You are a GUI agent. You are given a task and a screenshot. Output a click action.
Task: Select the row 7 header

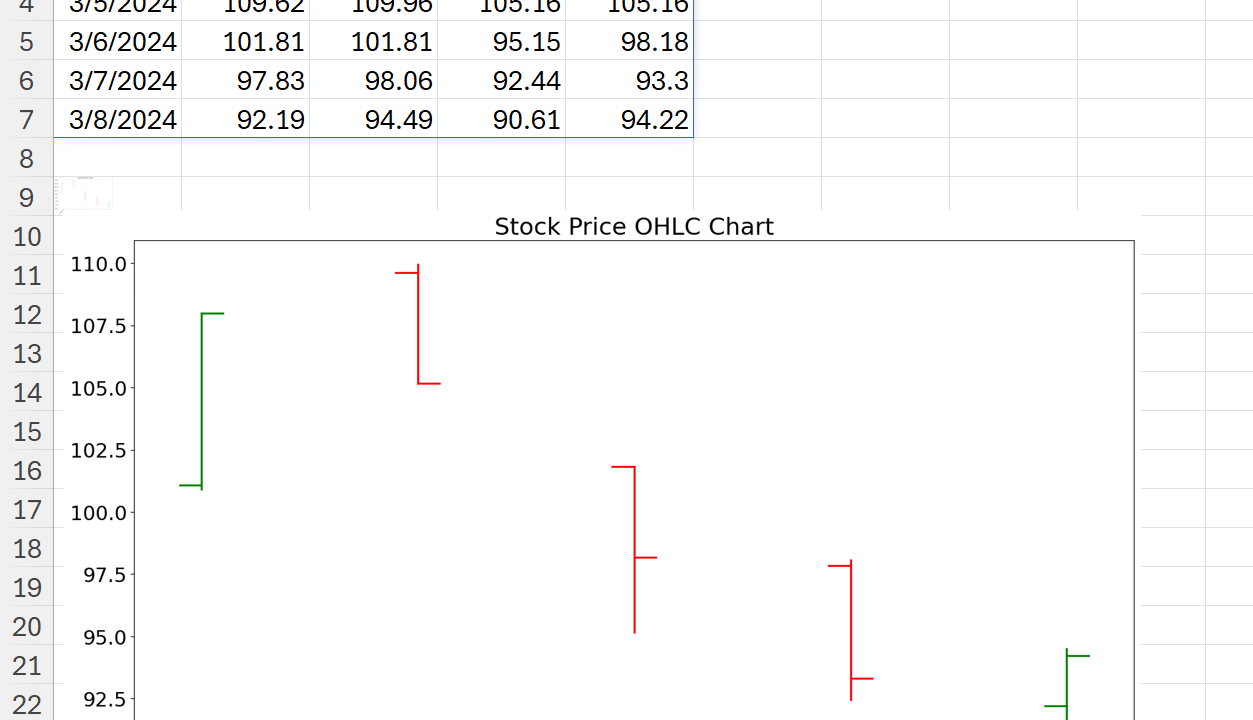(x=26, y=120)
